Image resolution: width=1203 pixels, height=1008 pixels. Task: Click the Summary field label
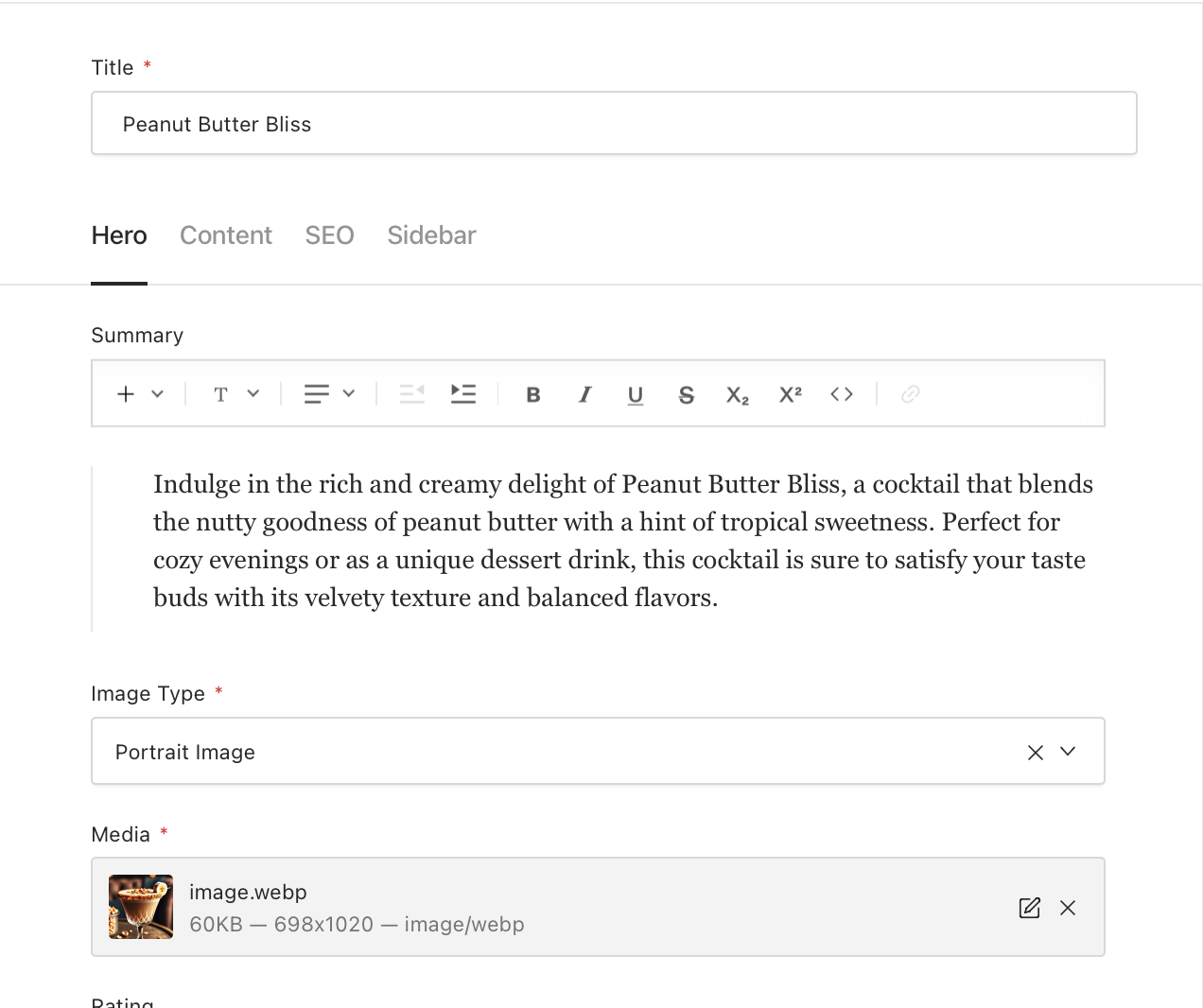(137, 336)
